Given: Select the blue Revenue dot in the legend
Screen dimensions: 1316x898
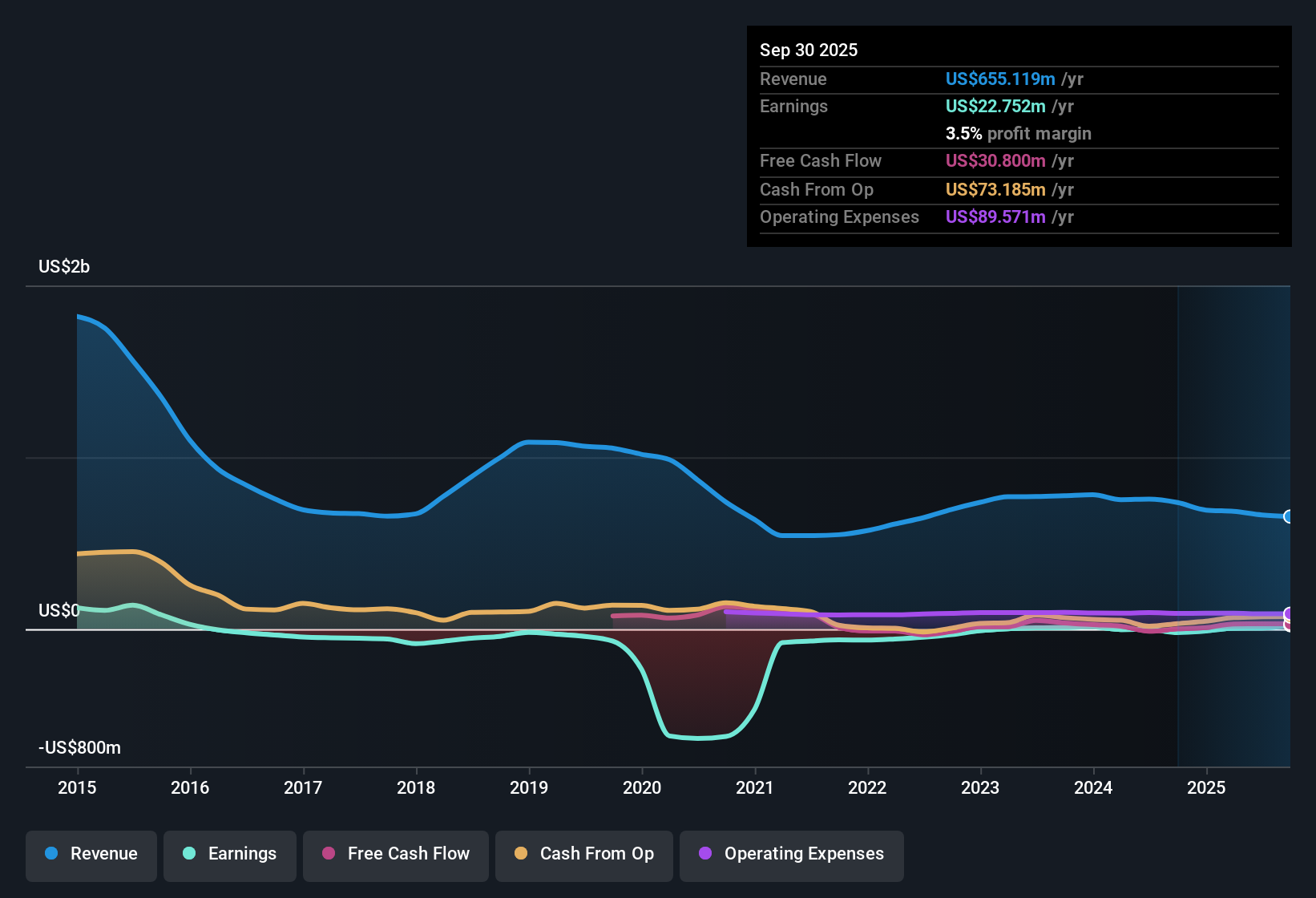Looking at the screenshot, I should coord(50,854).
